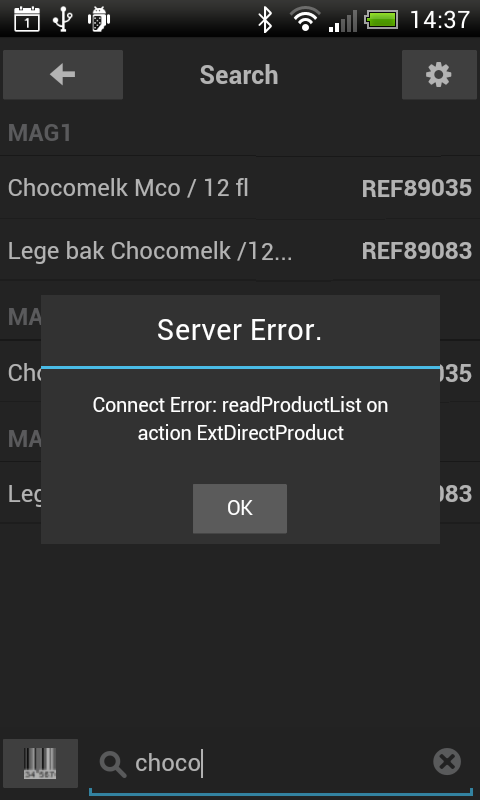
Task: Tap the MAG1 section header
Action: (240, 133)
